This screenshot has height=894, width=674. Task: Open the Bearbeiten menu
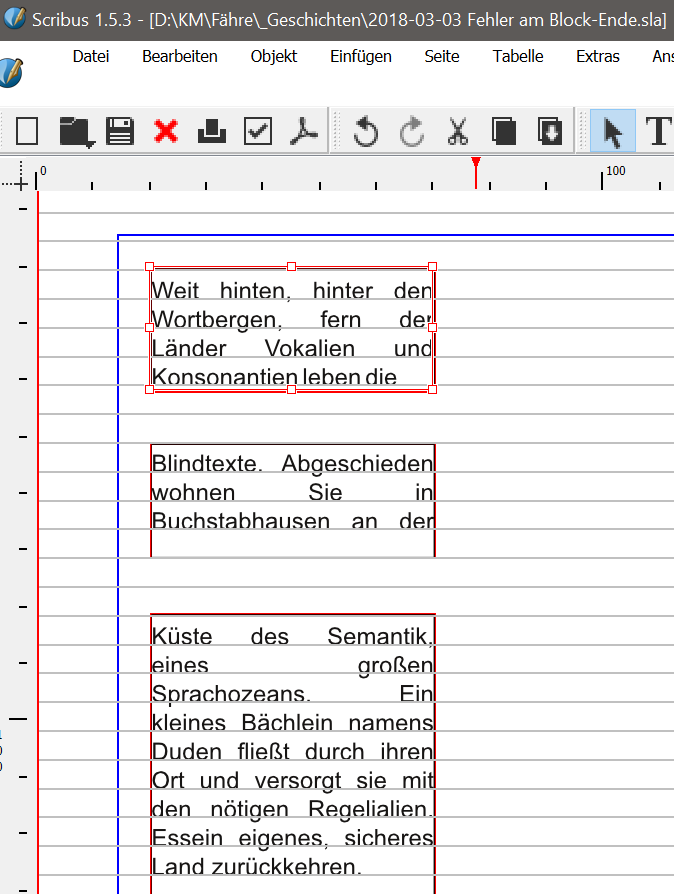click(180, 57)
